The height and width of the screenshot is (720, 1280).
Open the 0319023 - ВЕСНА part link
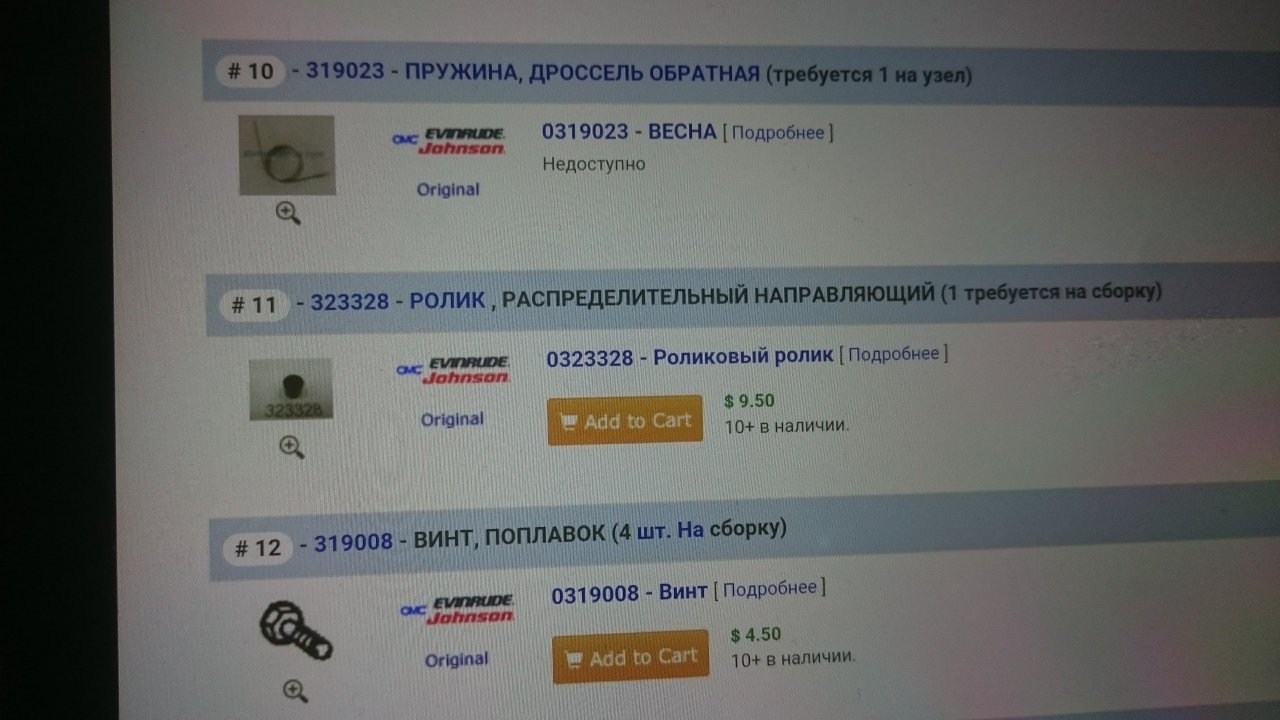(629, 132)
